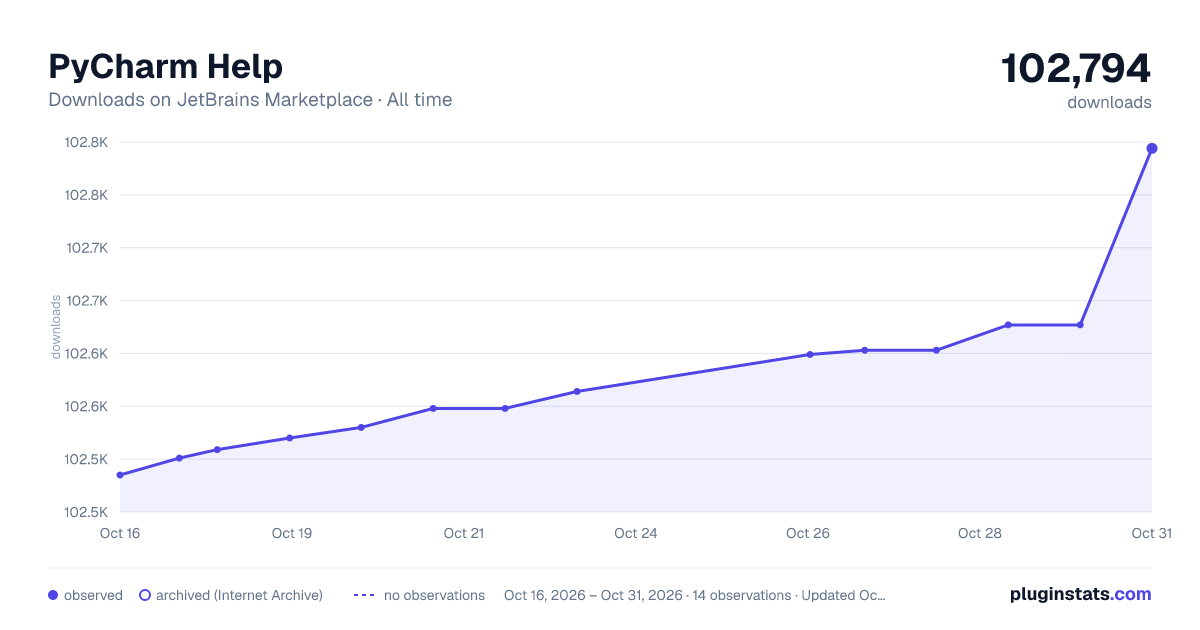This screenshot has height=630, width=1200.
Task: Click the Oct 28 axis label
Action: [980, 533]
